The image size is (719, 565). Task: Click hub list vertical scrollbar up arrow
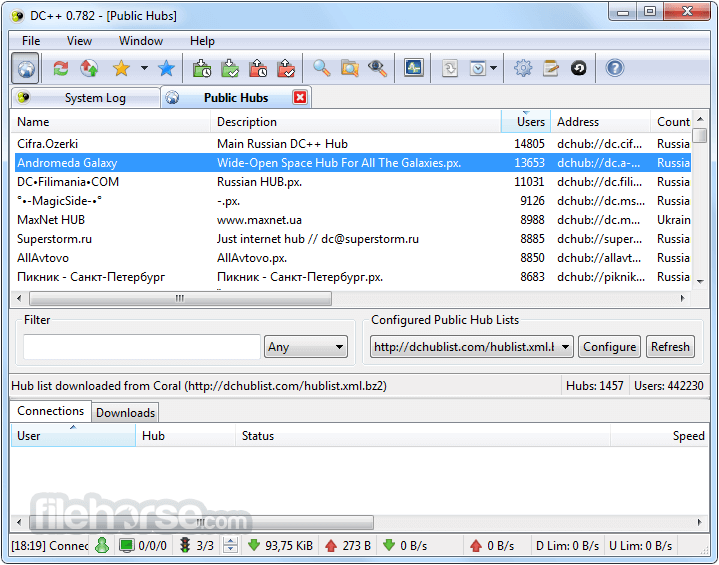pos(700,120)
